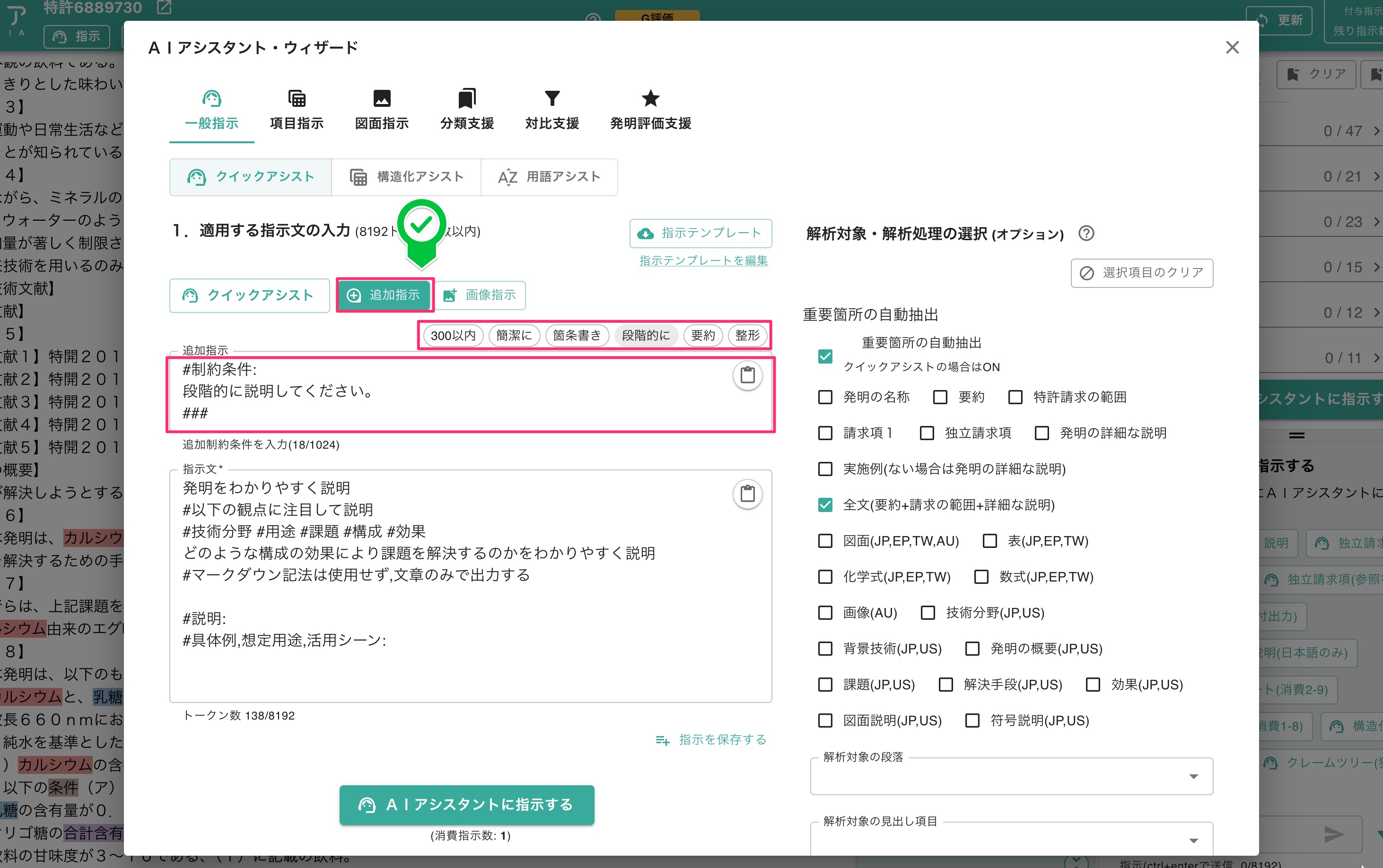
Task: Check the 発明の詳細な説明 checkbox
Action: coord(1042,433)
